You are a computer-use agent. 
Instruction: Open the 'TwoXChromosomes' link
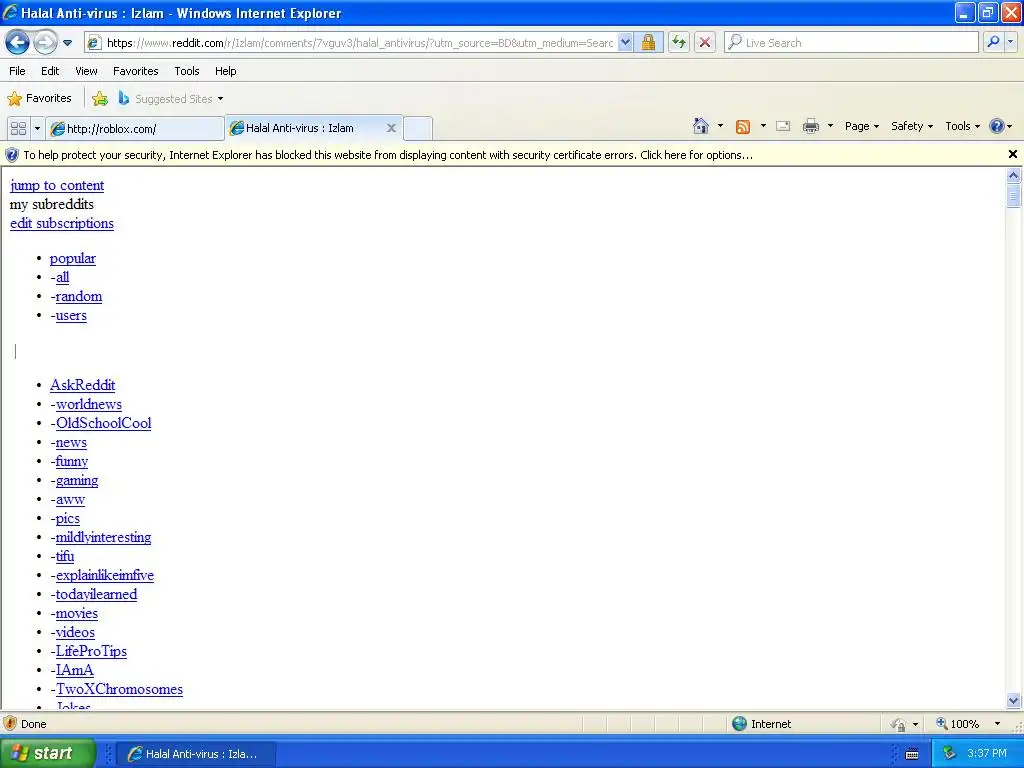pyautogui.click(x=120, y=690)
